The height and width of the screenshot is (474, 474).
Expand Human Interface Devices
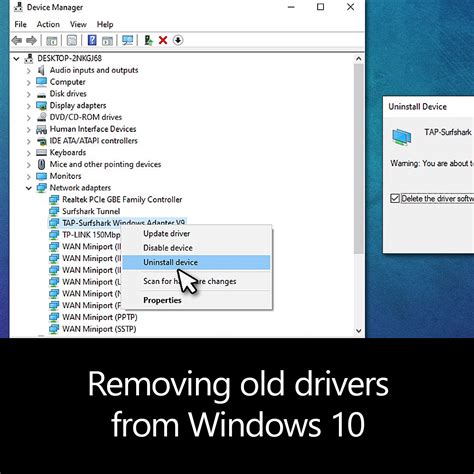click(29, 130)
